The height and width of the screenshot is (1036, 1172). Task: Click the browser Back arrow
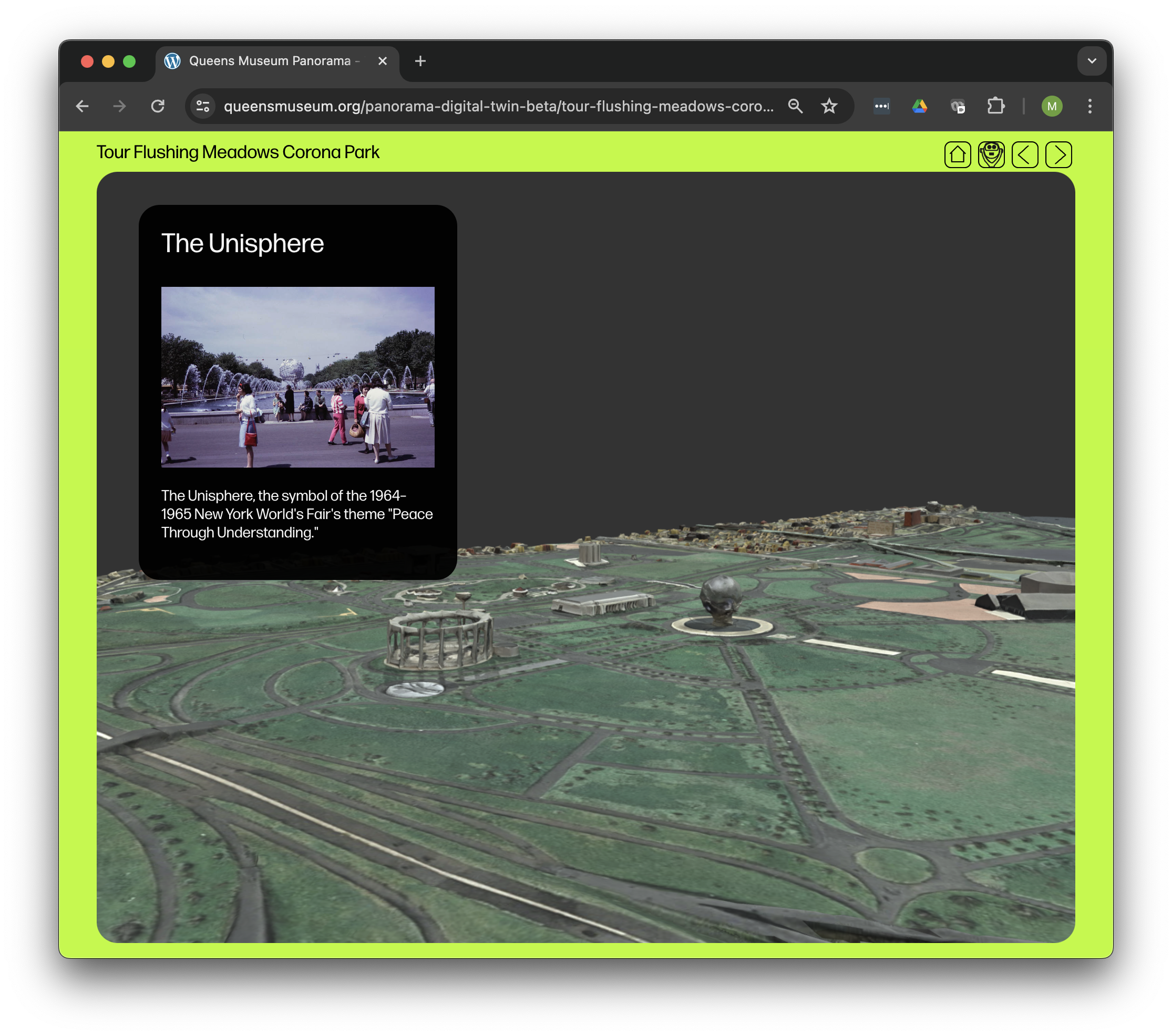82,106
